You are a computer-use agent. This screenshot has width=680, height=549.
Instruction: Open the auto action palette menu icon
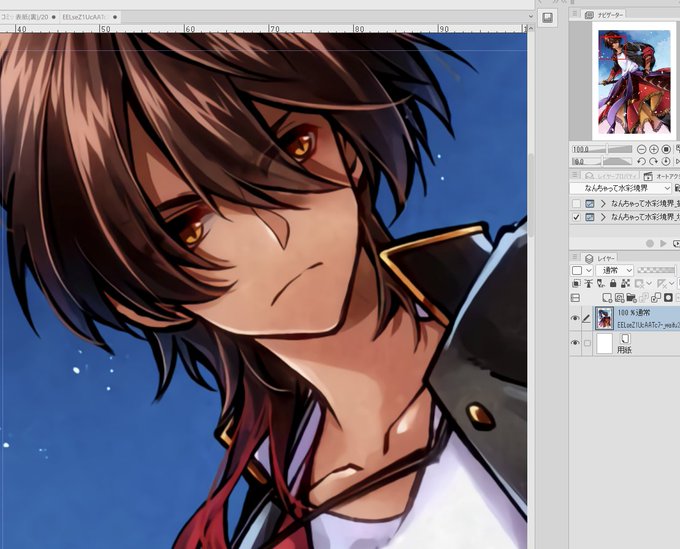tap(575, 175)
